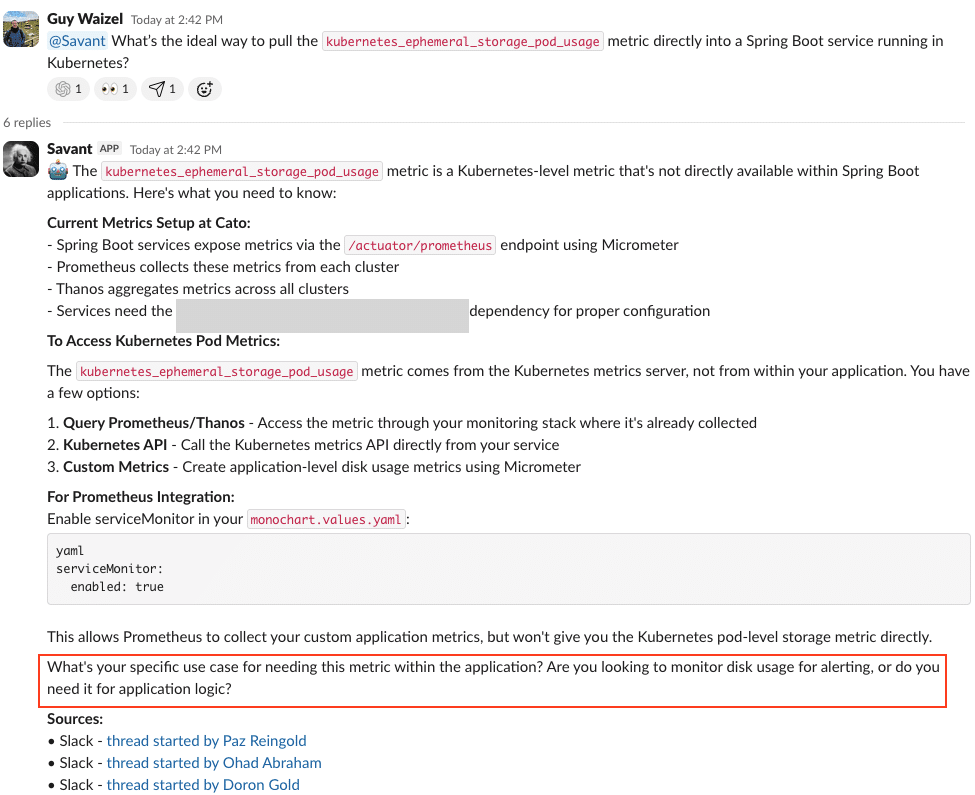Click the 6 replies label
Viewport: 975px width, 795px height.
[x=27, y=122]
